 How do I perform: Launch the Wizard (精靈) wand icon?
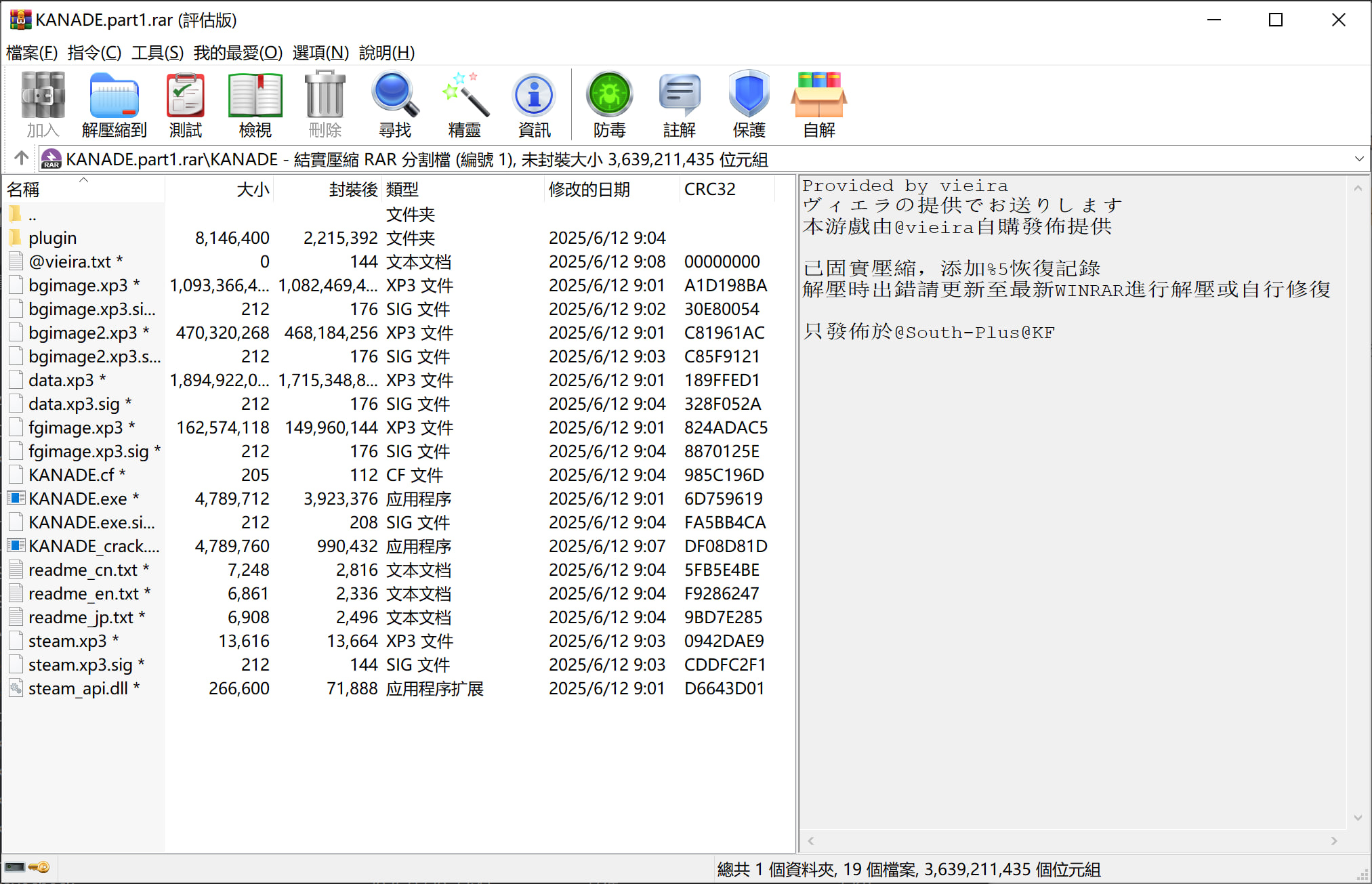tap(464, 104)
